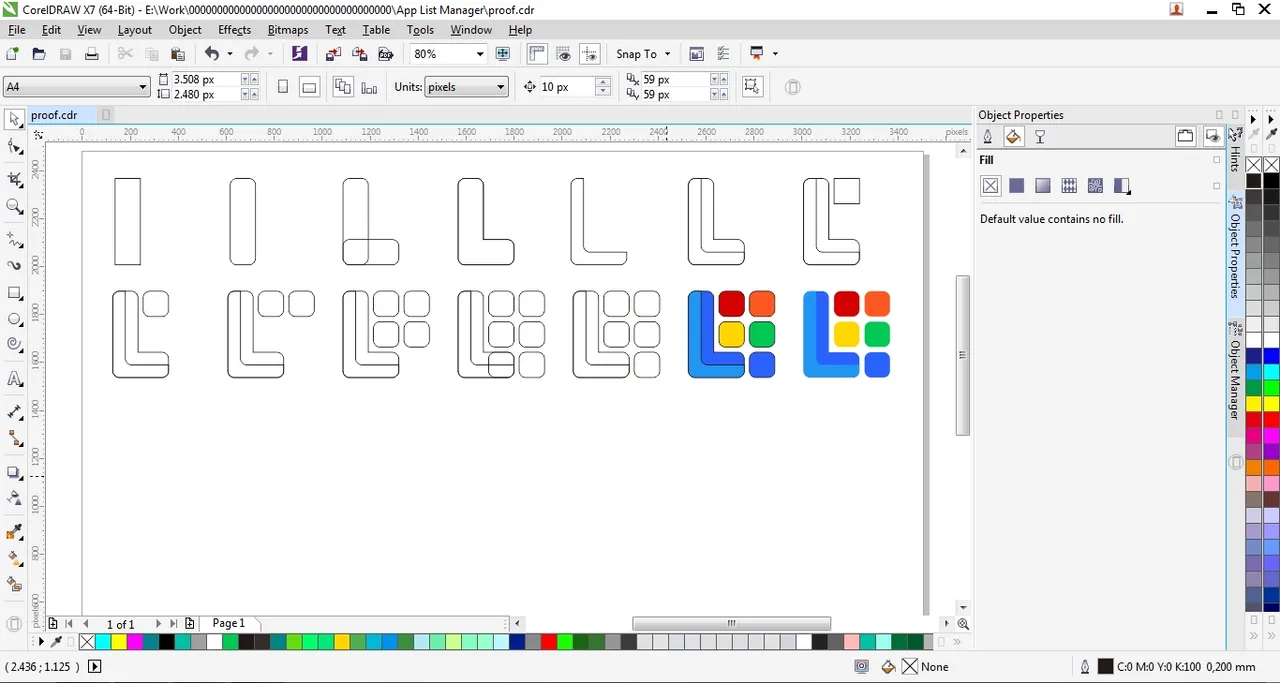Open the Units pixels dropdown
This screenshot has height=683, width=1280.
(500, 87)
